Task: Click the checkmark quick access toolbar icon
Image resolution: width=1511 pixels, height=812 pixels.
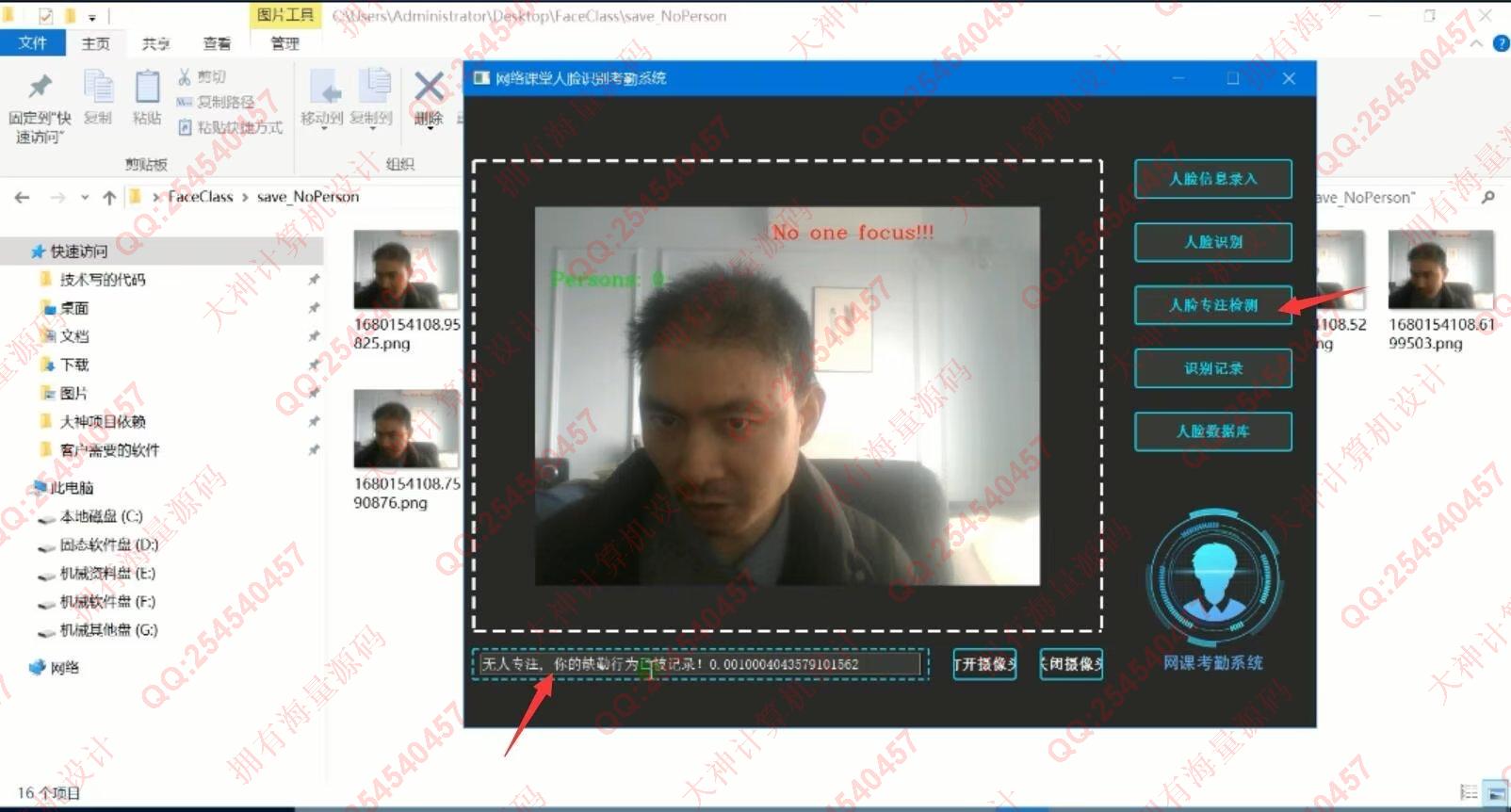Action: [45, 16]
